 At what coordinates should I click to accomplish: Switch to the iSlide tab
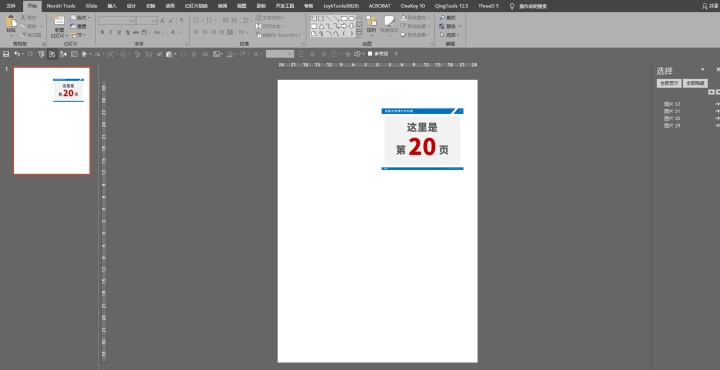pos(91,6)
